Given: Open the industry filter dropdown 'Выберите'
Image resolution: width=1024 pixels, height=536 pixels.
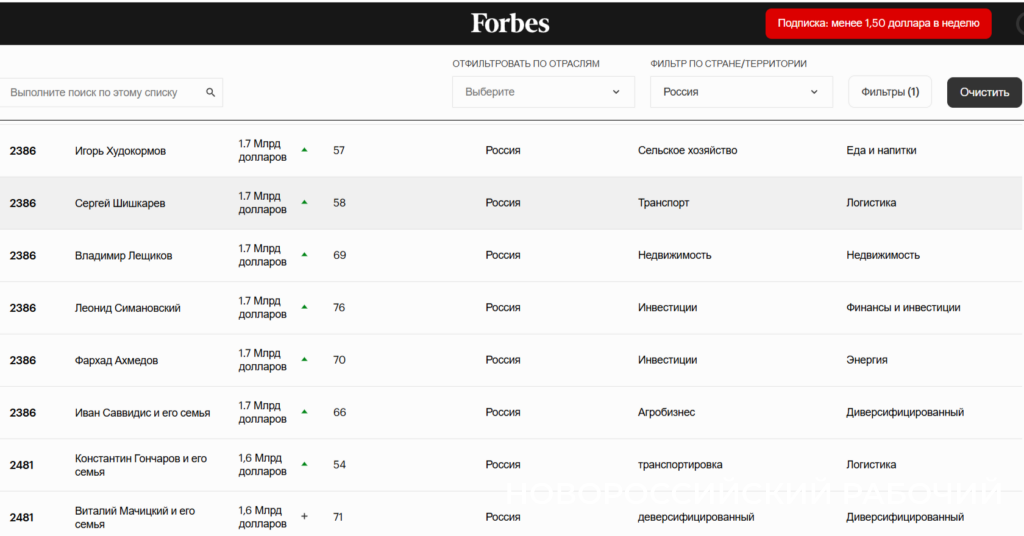Looking at the screenshot, I should (543, 92).
